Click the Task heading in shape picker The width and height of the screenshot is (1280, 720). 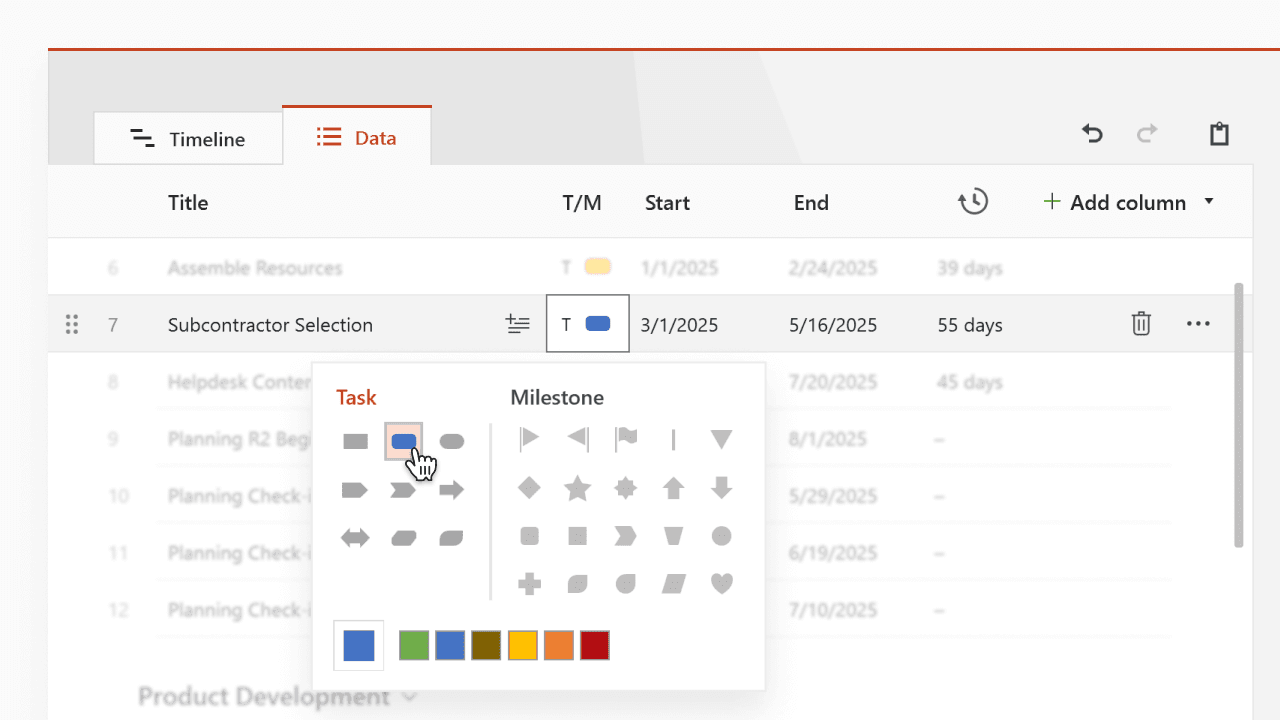point(356,397)
